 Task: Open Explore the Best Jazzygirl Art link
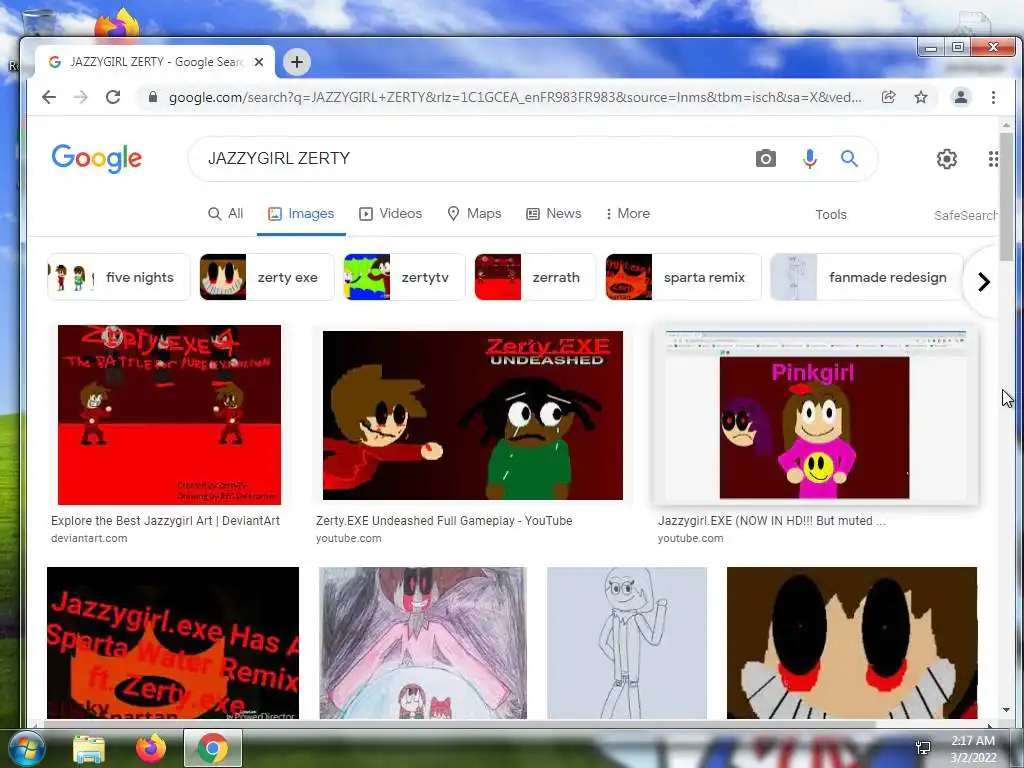165,520
